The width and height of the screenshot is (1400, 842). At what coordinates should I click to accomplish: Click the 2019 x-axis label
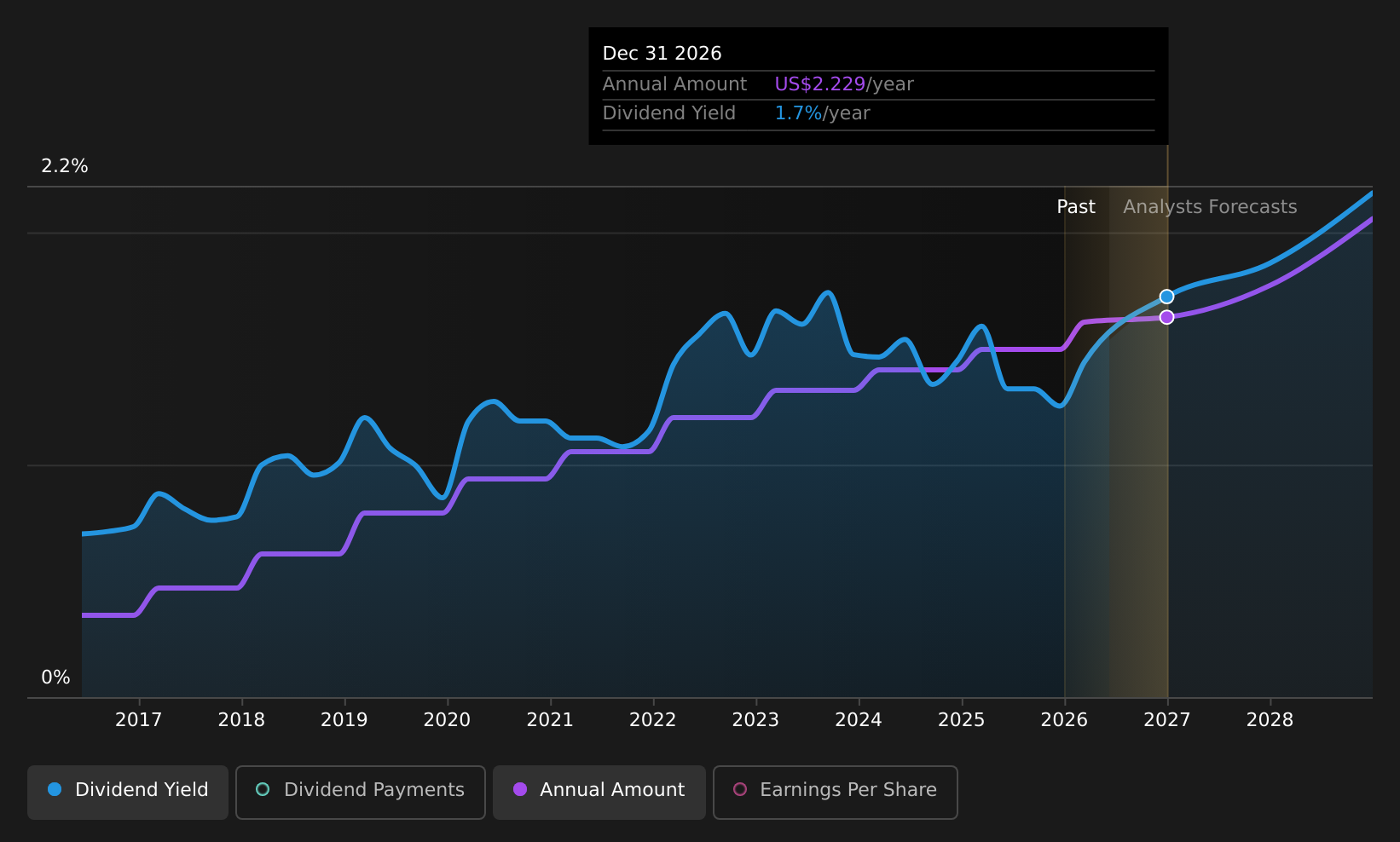click(x=344, y=720)
